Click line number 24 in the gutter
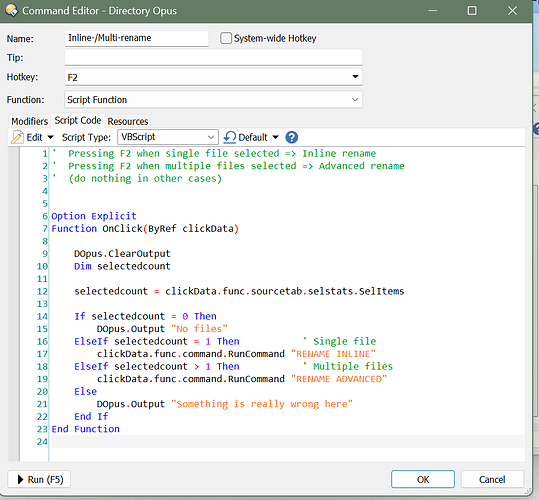The width and height of the screenshot is (539, 500). pyautogui.click(x=42, y=442)
